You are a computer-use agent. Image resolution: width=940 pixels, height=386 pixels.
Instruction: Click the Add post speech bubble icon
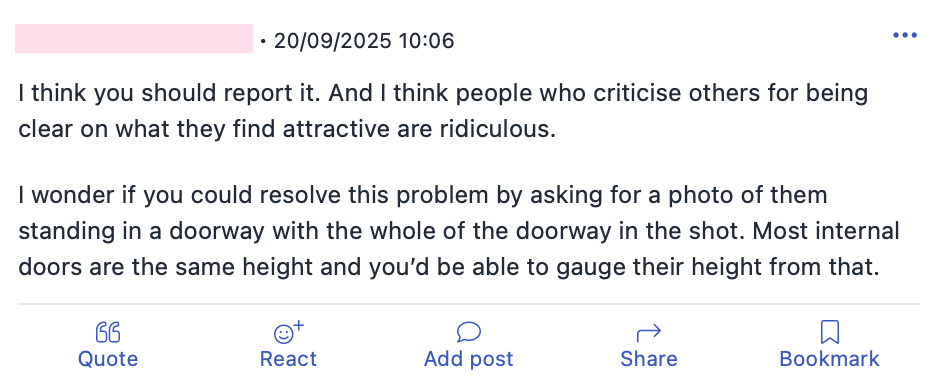[468, 331]
